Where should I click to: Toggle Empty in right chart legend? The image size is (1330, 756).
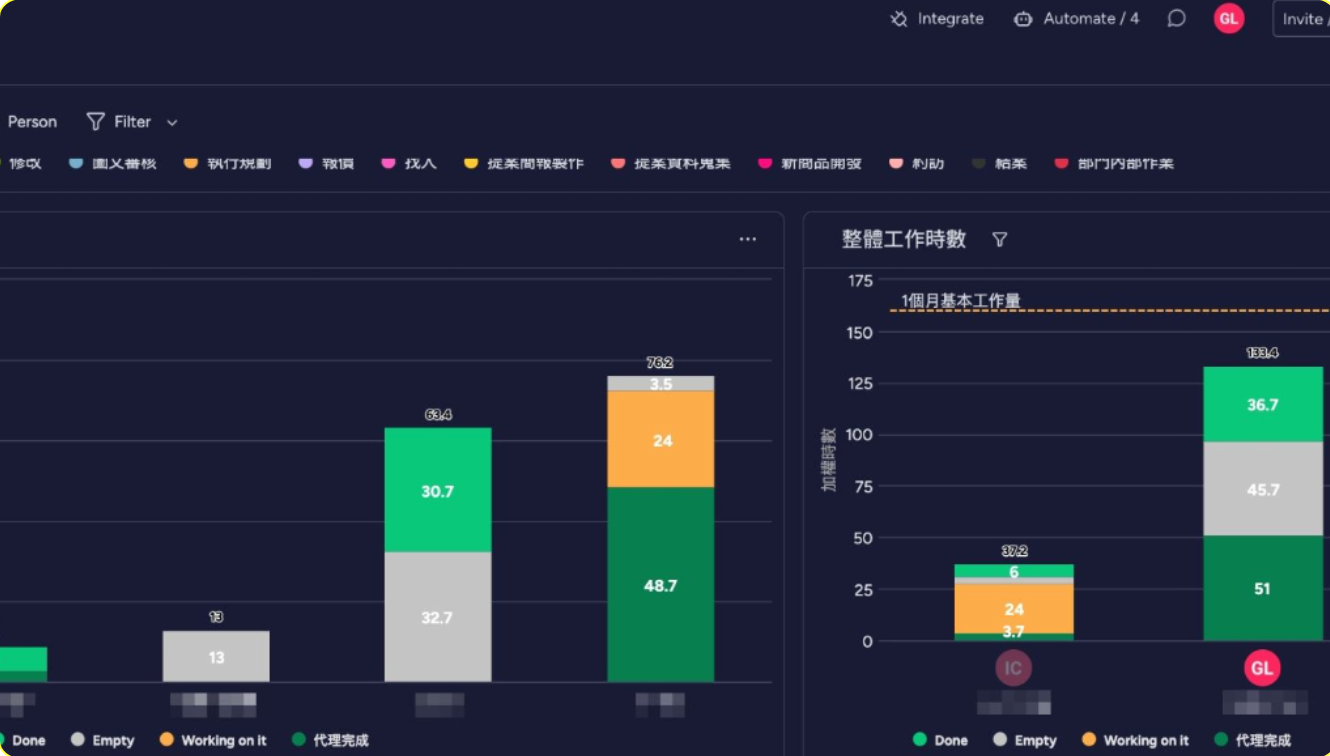1025,740
